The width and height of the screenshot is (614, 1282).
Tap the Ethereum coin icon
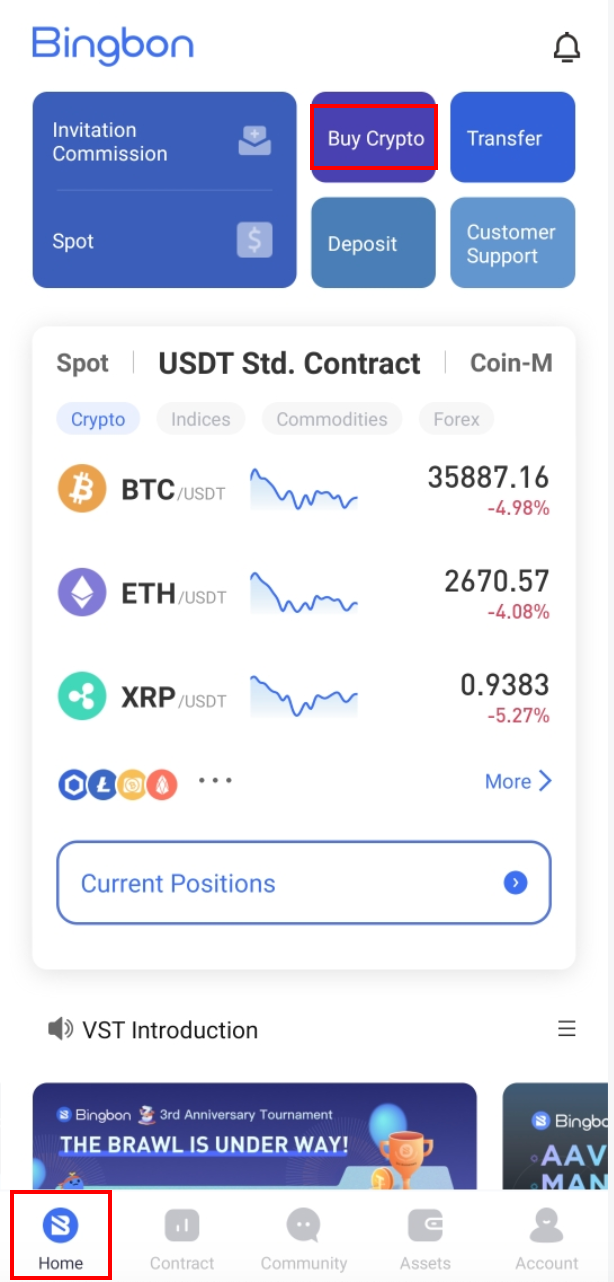pyautogui.click(x=82, y=592)
